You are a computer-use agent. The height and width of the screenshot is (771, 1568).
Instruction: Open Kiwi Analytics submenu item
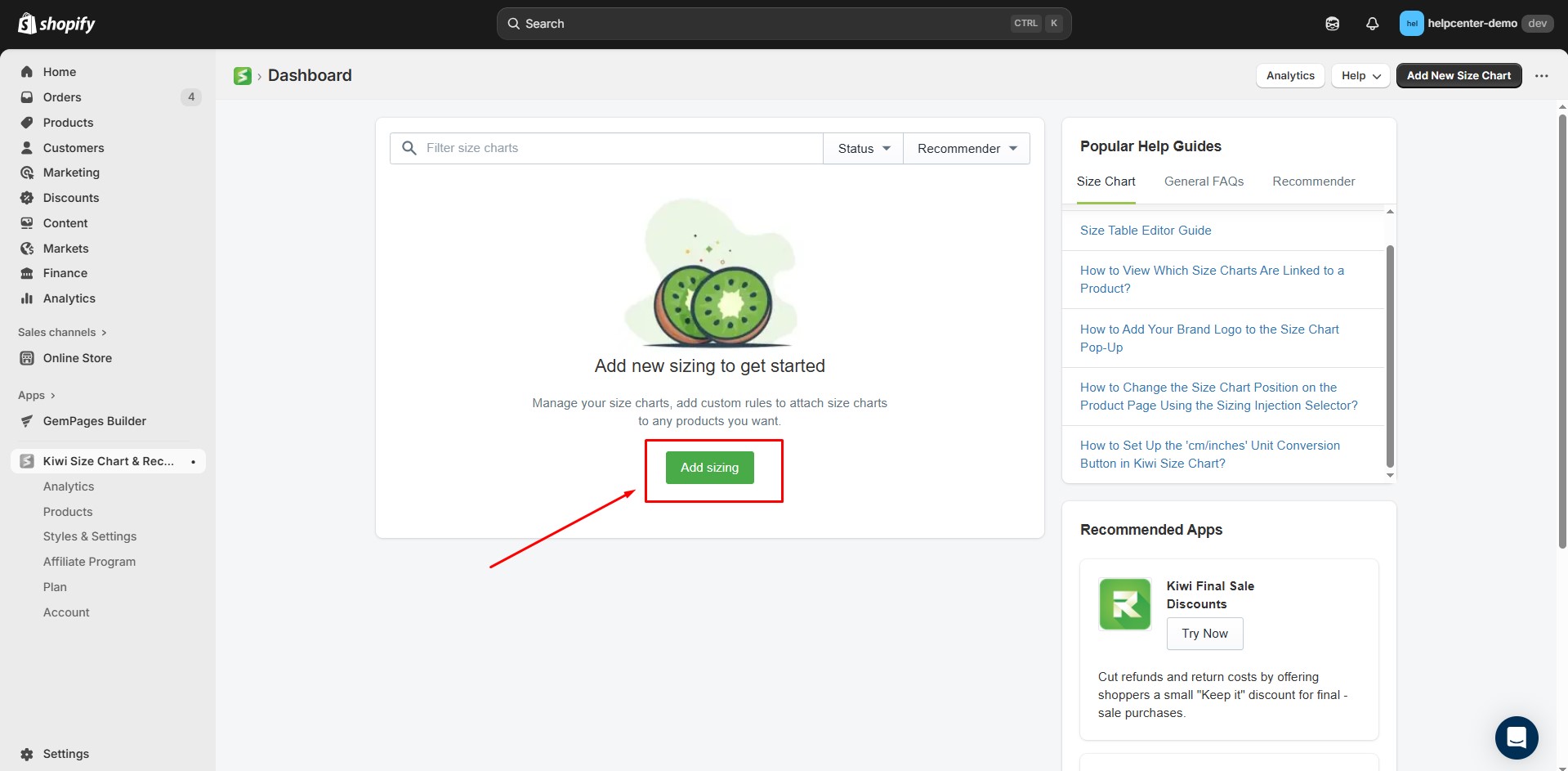tap(69, 486)
